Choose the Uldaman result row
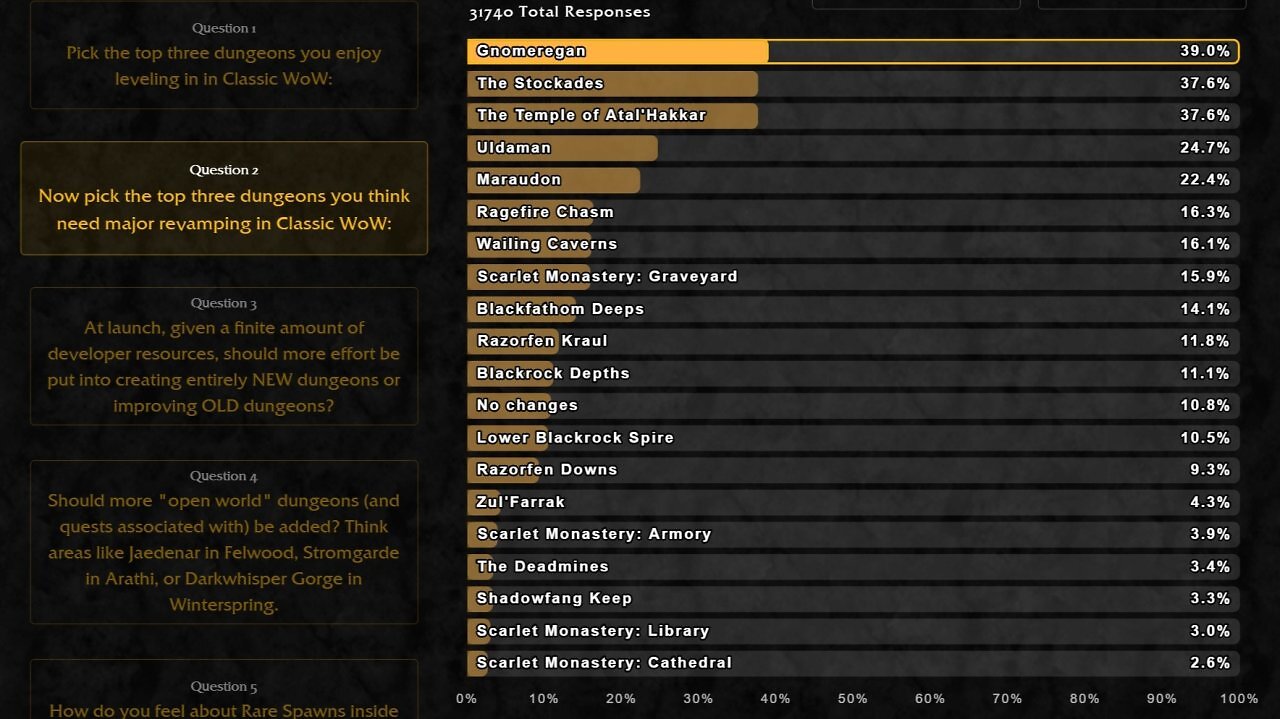 (x=853, y=148)
